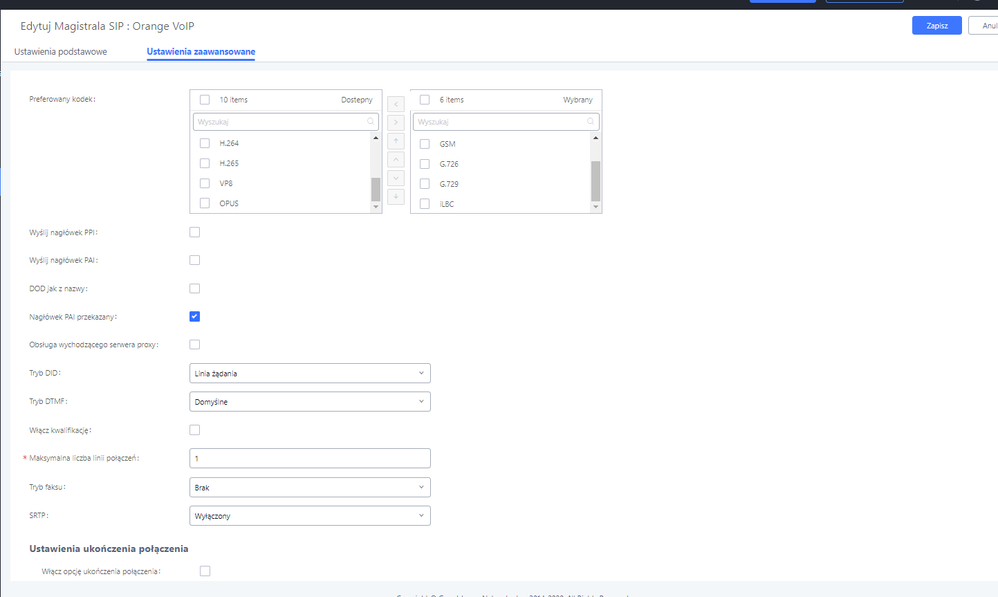Enable Obsługa wychodzącego serwera proxy checkbox
The image size is (998, 597).
pos(195,344)
